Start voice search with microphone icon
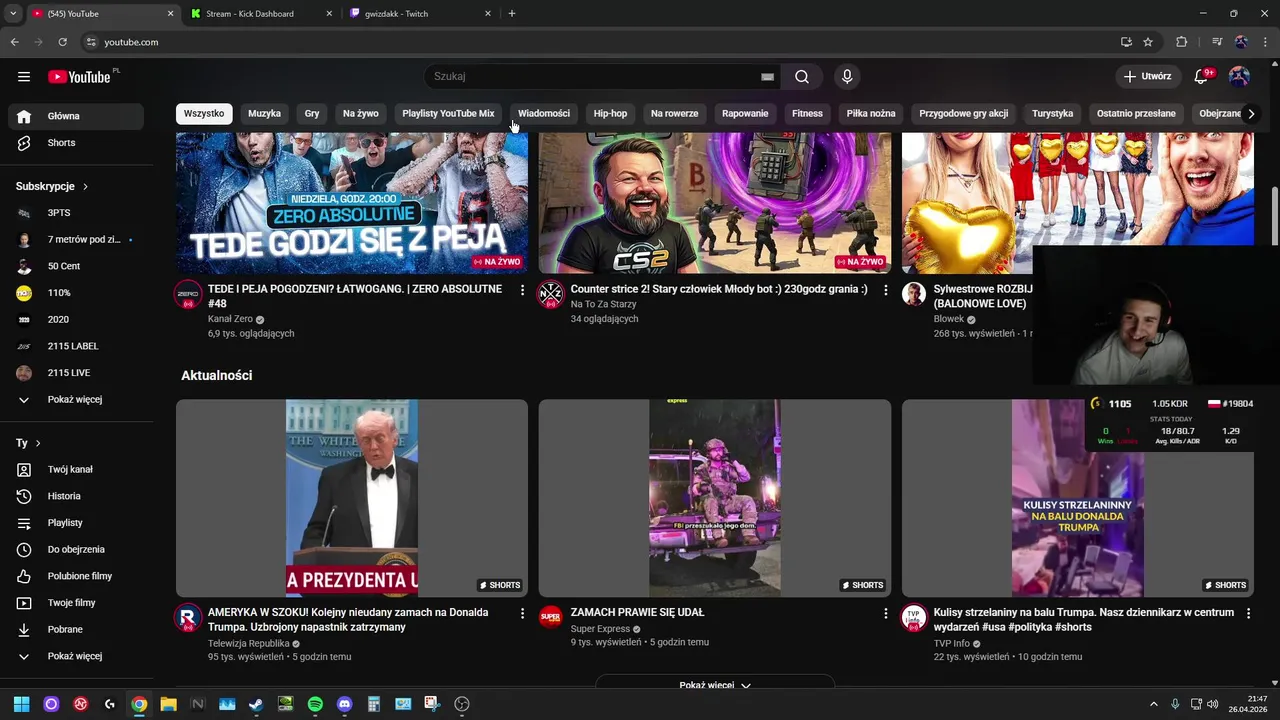The image size is (1280, 720). (847, 77)
